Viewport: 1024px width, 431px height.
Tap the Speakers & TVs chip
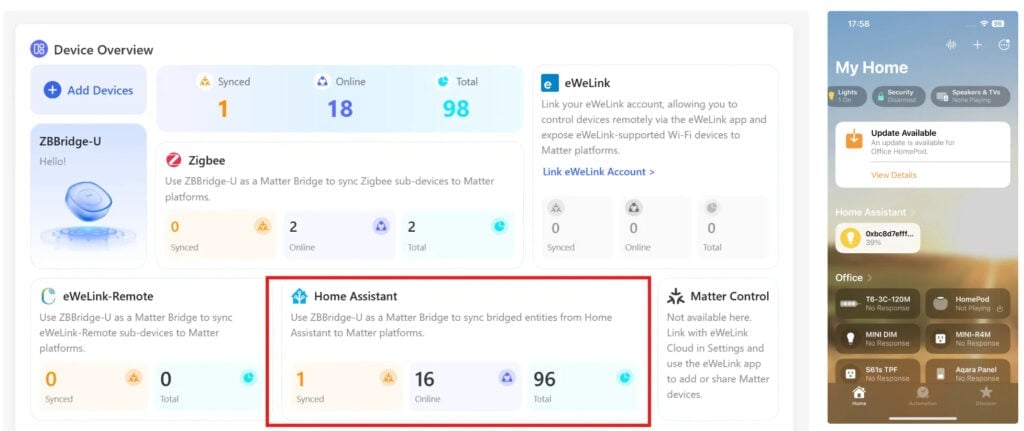click(970, 96)
